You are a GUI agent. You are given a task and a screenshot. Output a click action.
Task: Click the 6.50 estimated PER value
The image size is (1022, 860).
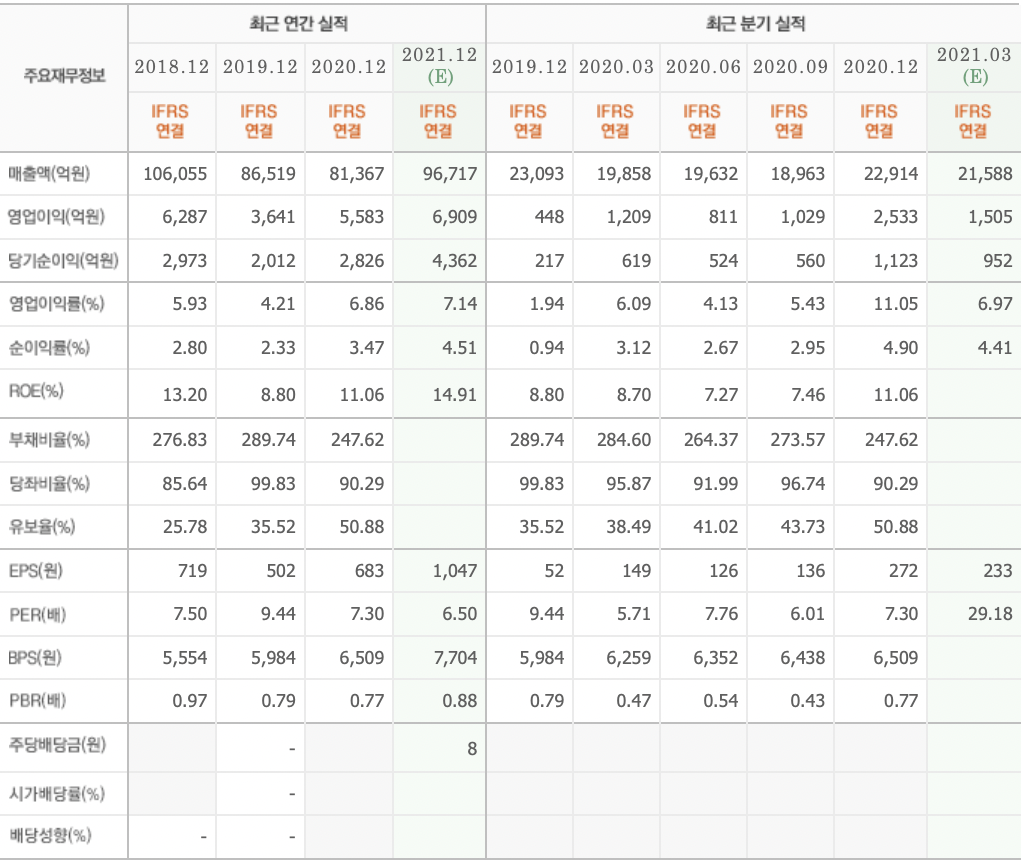[x=460, y=614]
